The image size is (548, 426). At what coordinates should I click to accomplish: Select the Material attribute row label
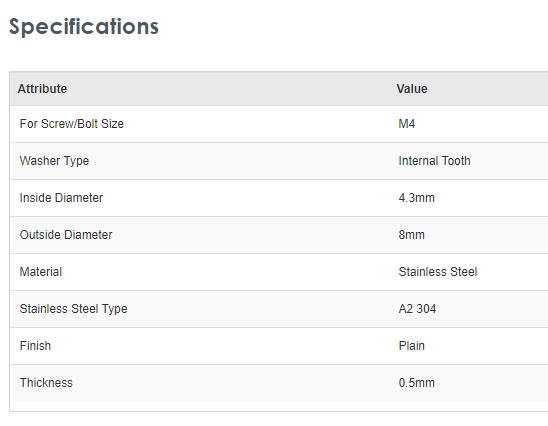[41, 272]
